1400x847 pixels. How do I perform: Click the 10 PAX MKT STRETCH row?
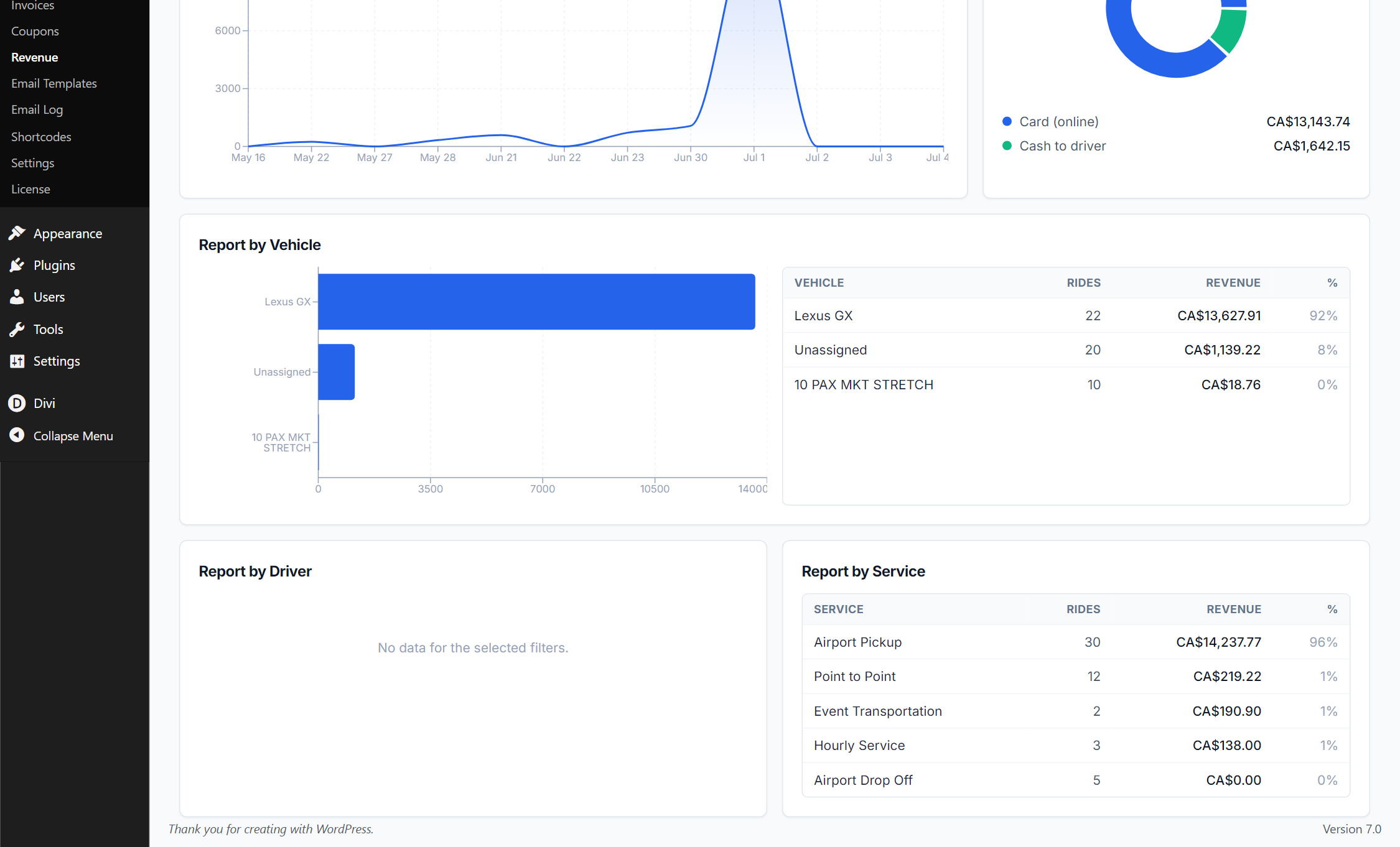[x=1066, y=385]
